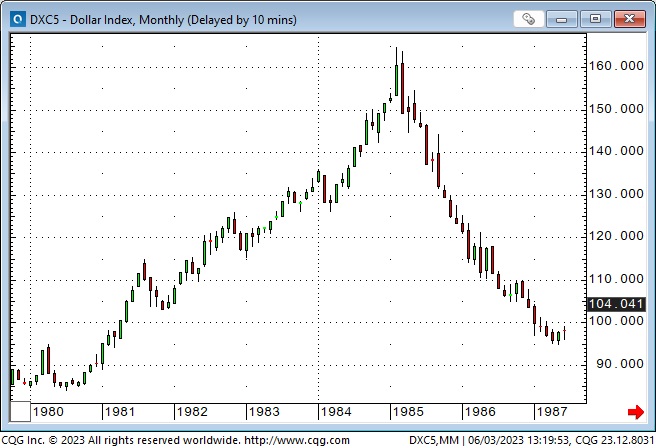Click the 140.000 price axis label
The height and width of the screenshot is (448, 656).
click(616, 151)
